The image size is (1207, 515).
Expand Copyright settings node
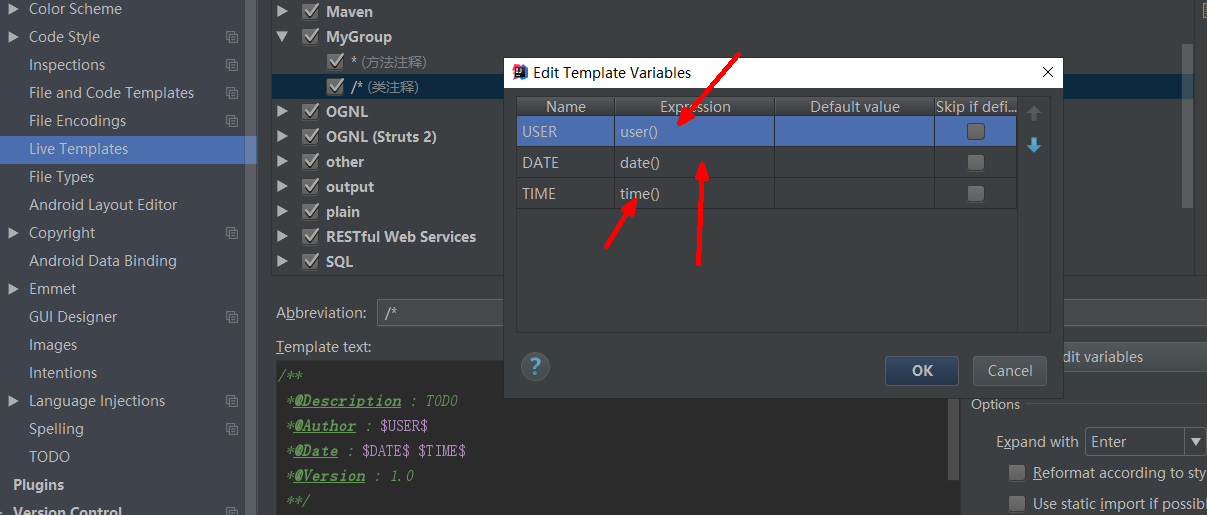tap(13, 233)
